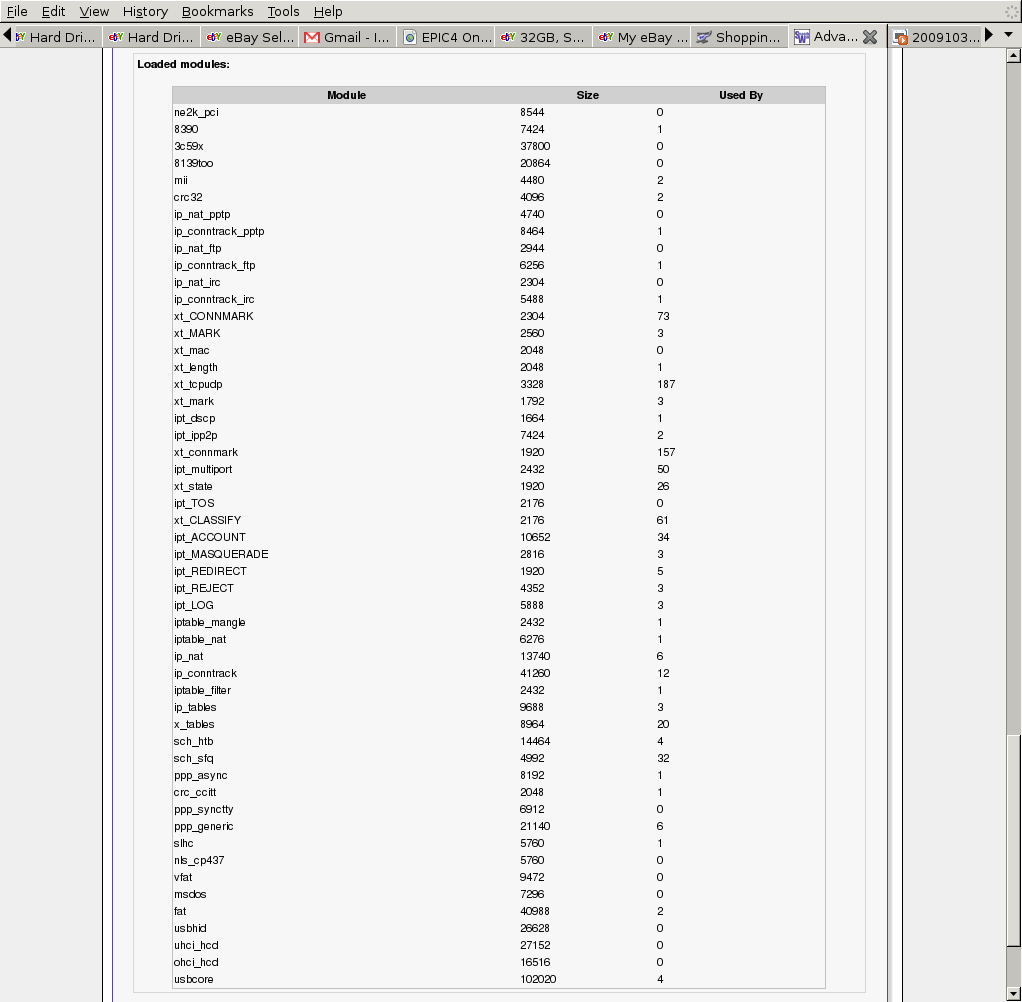Click the vertical scrollbar up arrow
Screen dimensions: 1022x1002
[x=1013, y=56]
